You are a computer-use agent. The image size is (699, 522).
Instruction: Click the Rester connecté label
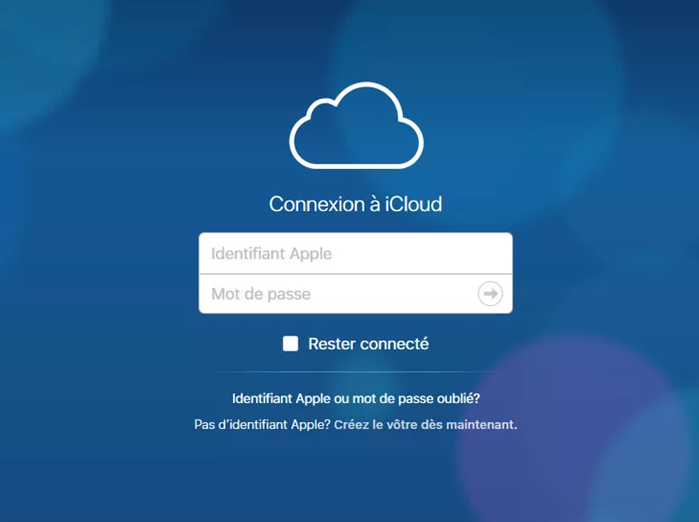(x=368, y=344)
